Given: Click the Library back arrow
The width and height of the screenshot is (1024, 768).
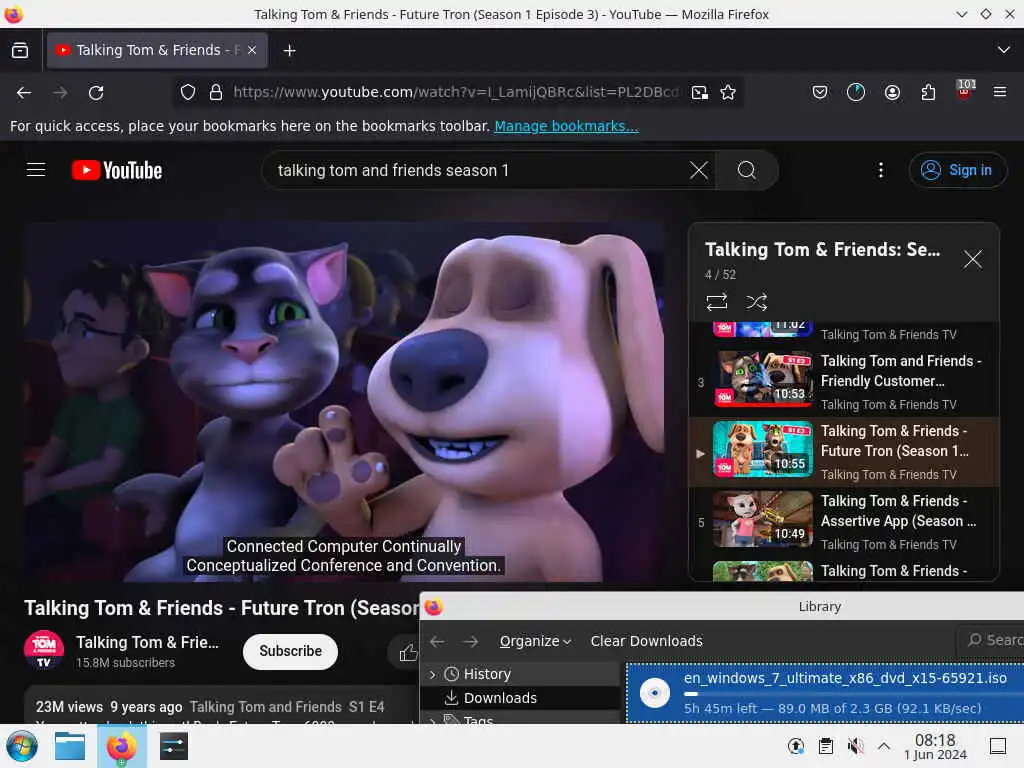Looking at the screenshot, I should coord(438,641).
